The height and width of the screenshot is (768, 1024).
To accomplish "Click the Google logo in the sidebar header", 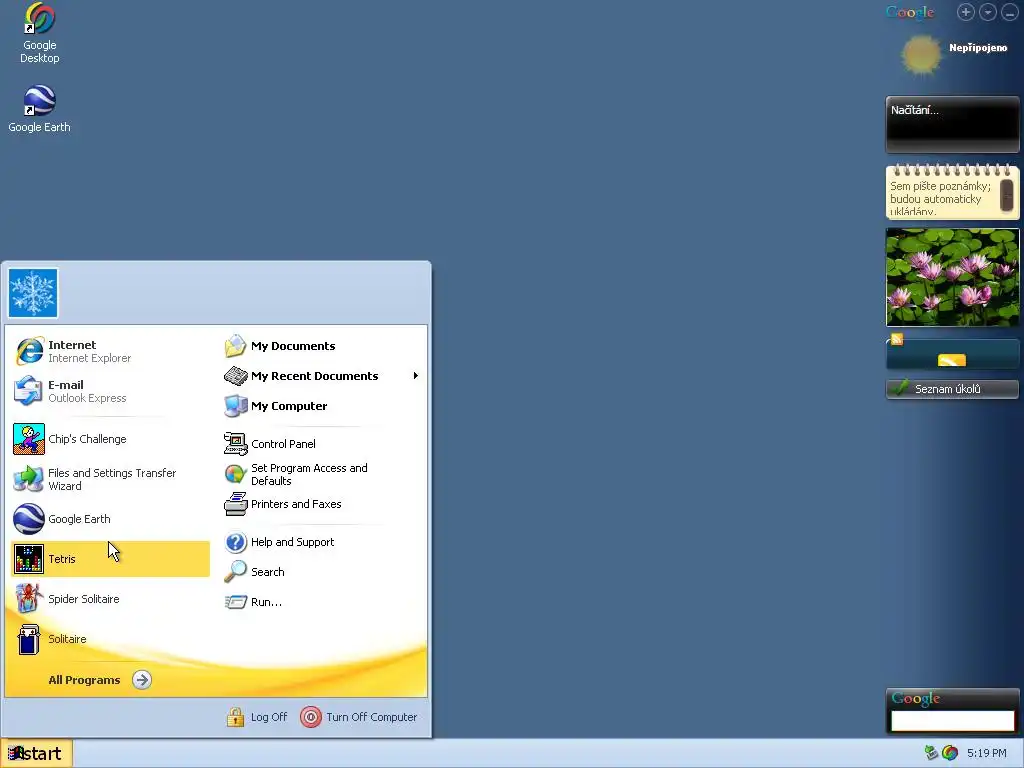I will click(x=910, y=12).
